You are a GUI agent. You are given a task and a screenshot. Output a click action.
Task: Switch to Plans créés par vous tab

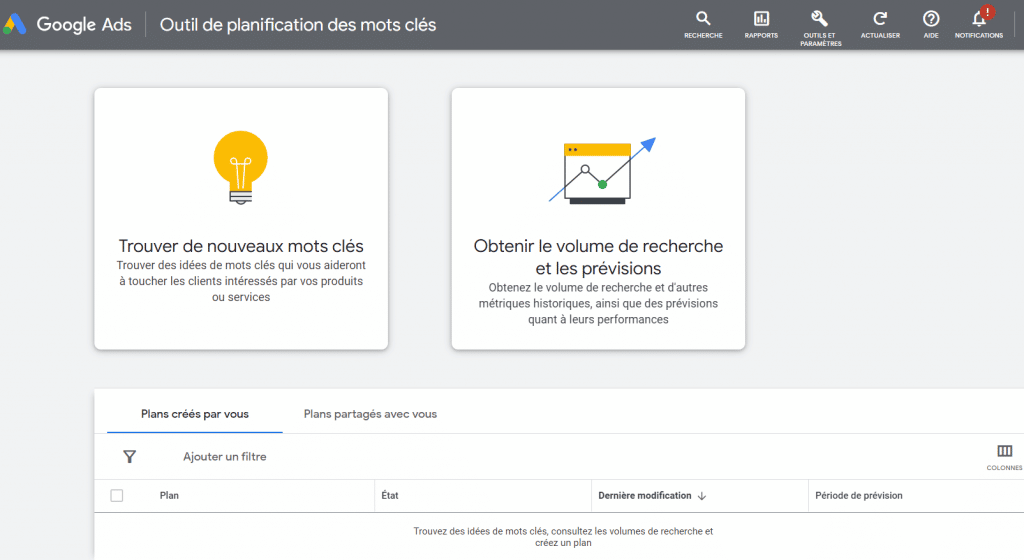[x=195, y=414]
